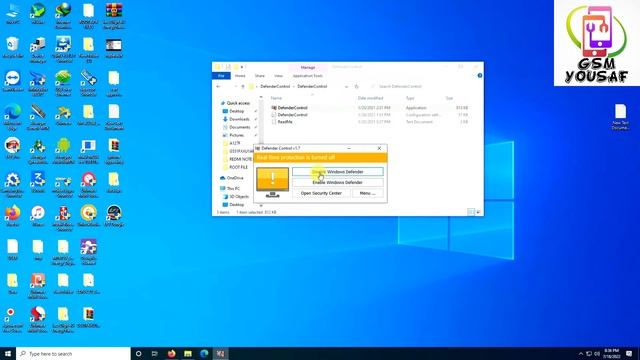
Task: Show hidden system tray icons
Action: click(x=581, y=353)
